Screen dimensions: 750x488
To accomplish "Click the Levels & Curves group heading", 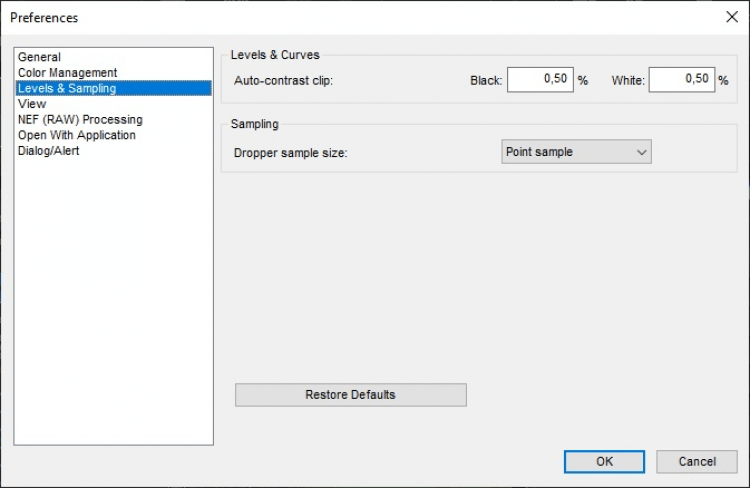I will (275, 55).
